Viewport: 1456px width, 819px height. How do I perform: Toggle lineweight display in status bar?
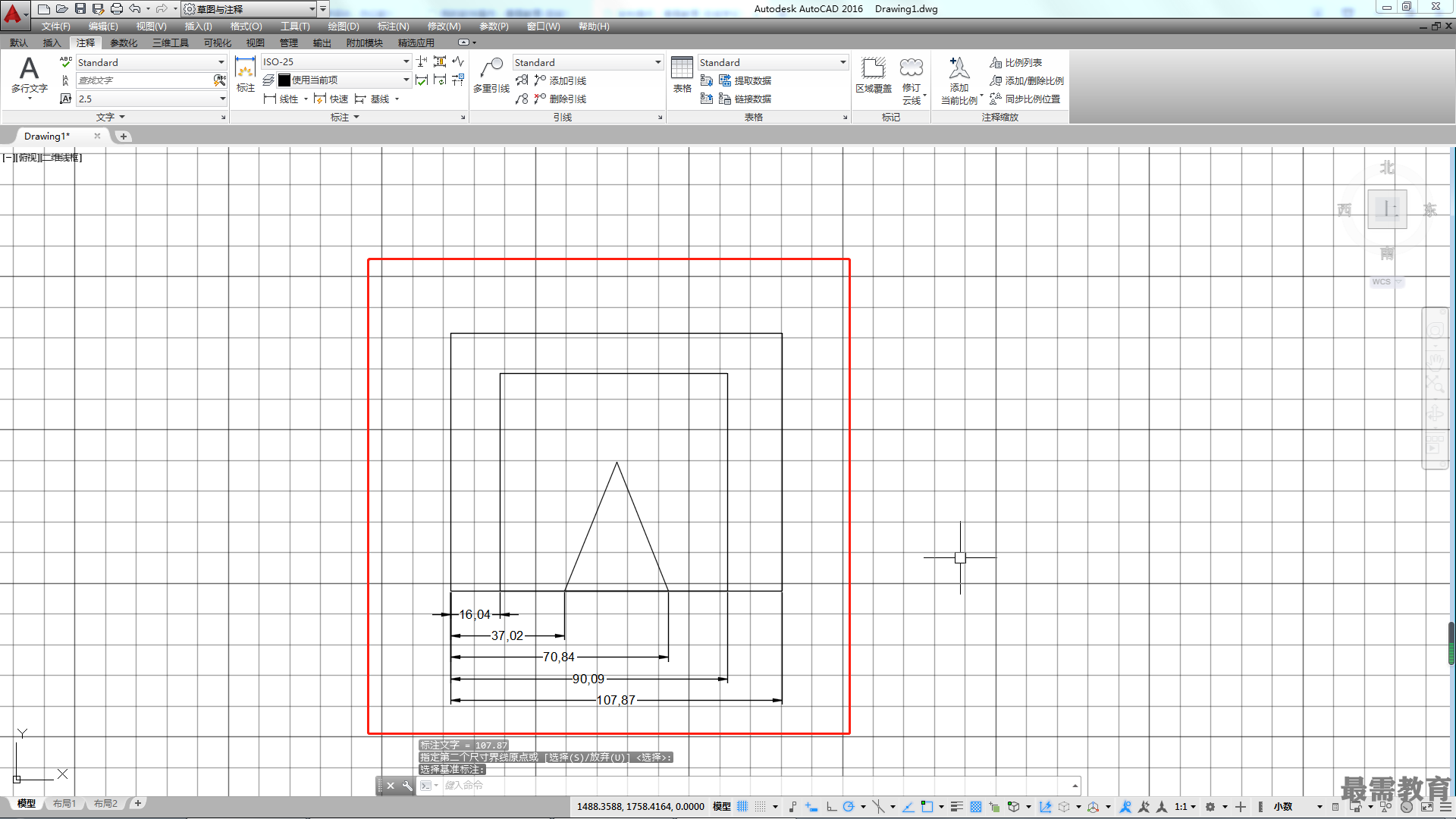tap(957, 807)
